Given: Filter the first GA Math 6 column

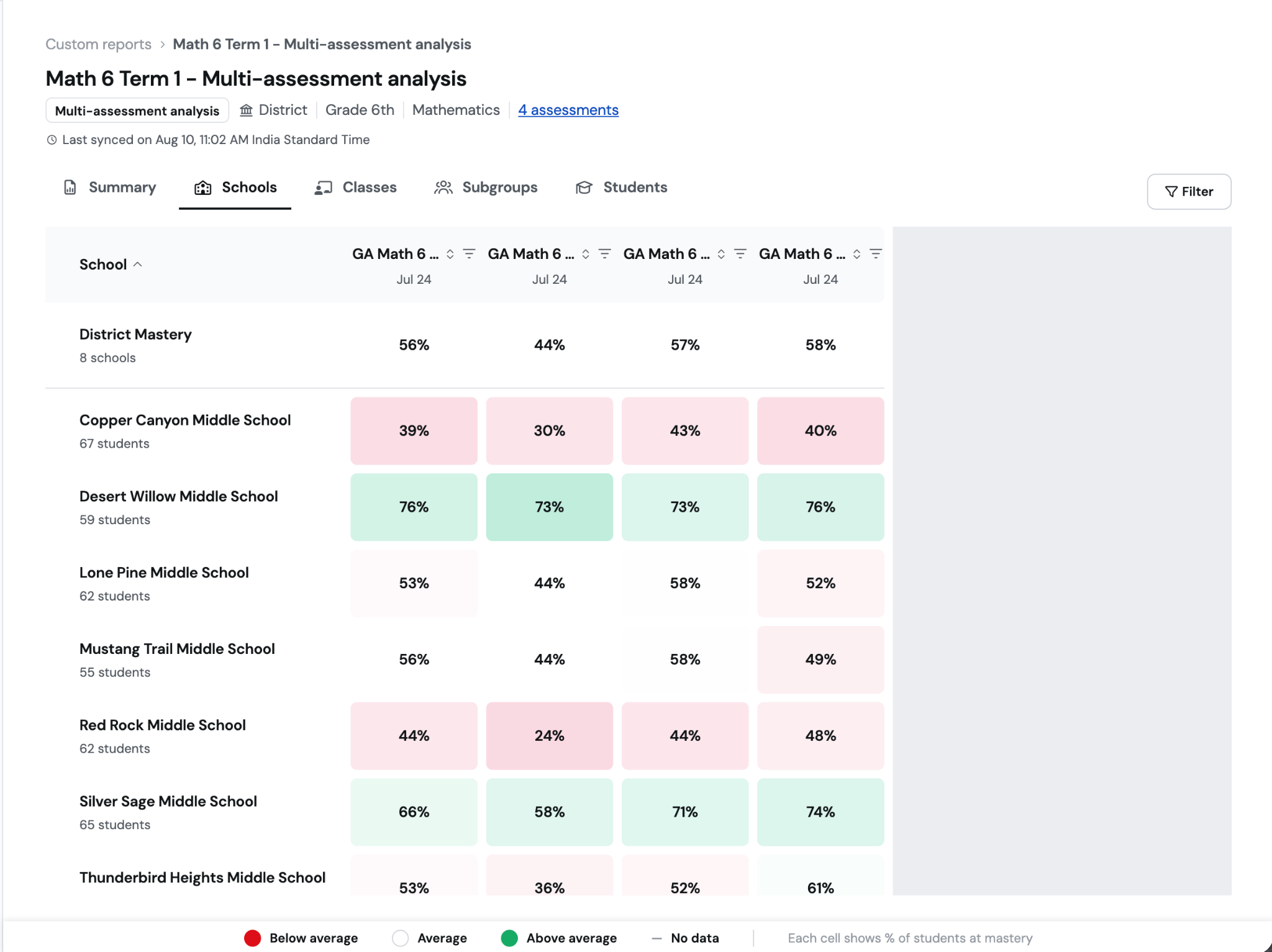Looking at the screenshot, I should pyautogui.click(x=470, y=254).
